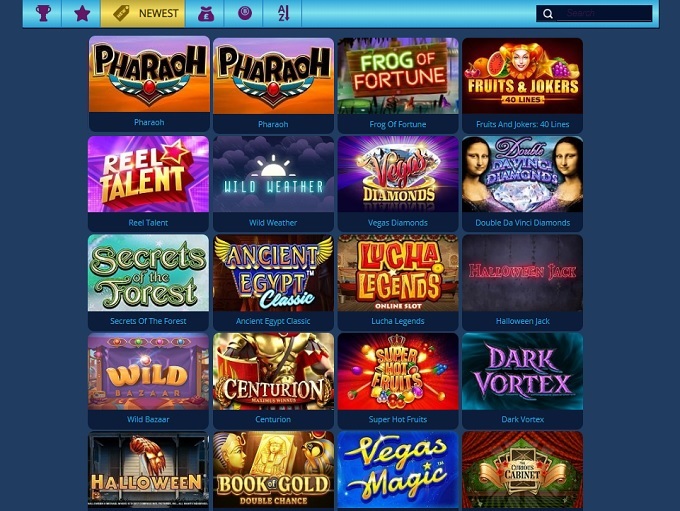Focus the Search input field
Image resolution: width=680 pixels, height=511 pixels.
(x=604, y=13)
